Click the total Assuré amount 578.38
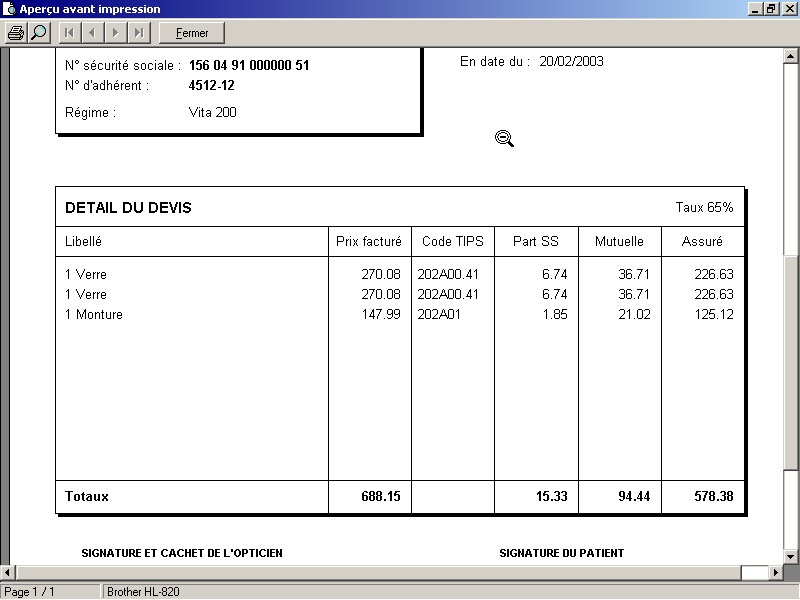 pyautogui.click(x=713, y=496)
